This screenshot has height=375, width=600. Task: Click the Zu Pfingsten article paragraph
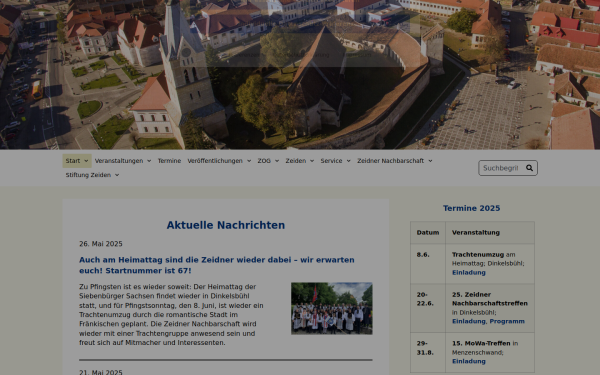point(171,315)
